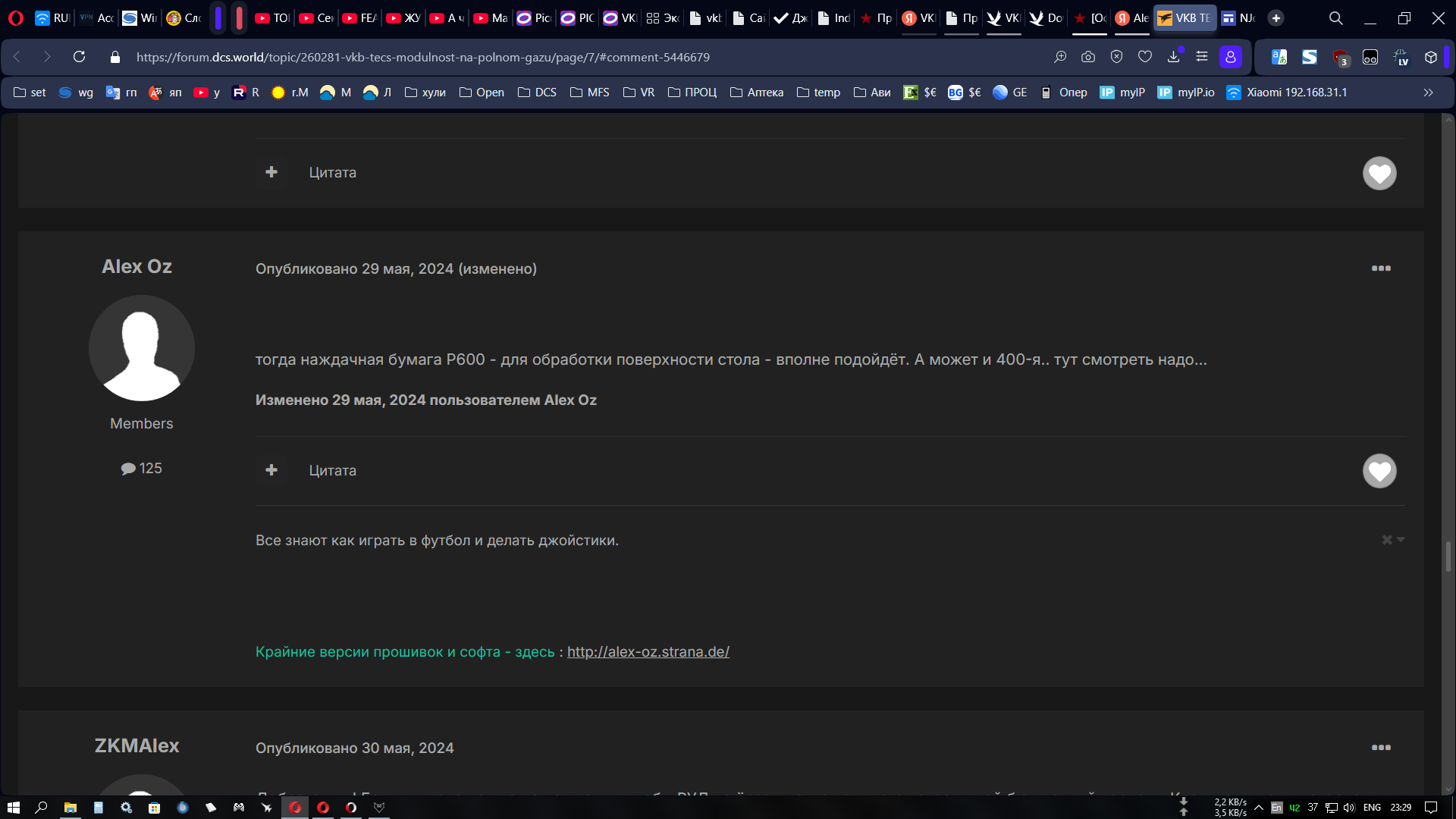Open the Google Translate extension icon

1279,57
